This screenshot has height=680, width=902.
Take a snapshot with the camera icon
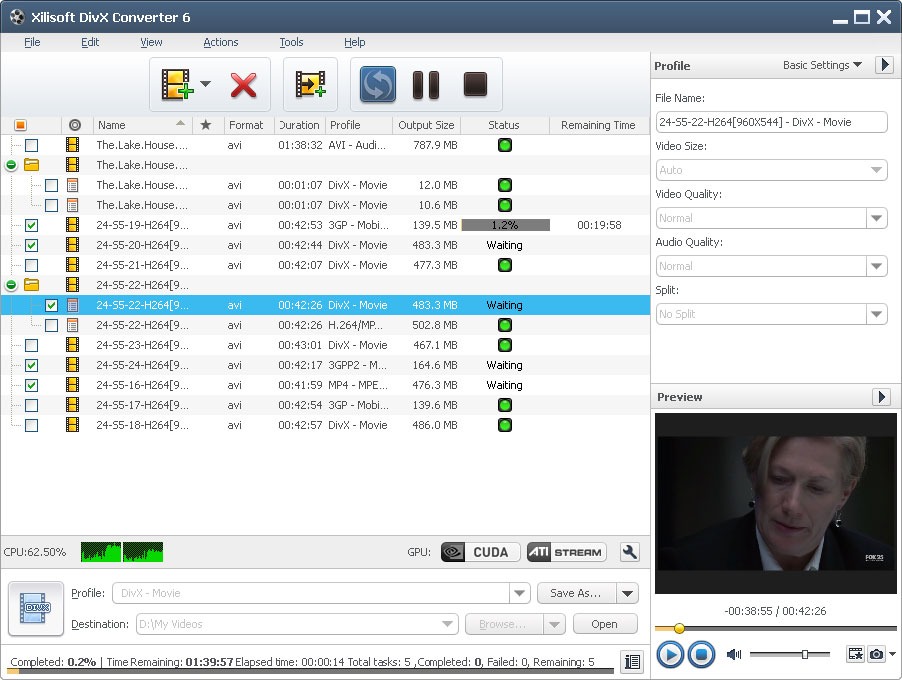876,654
